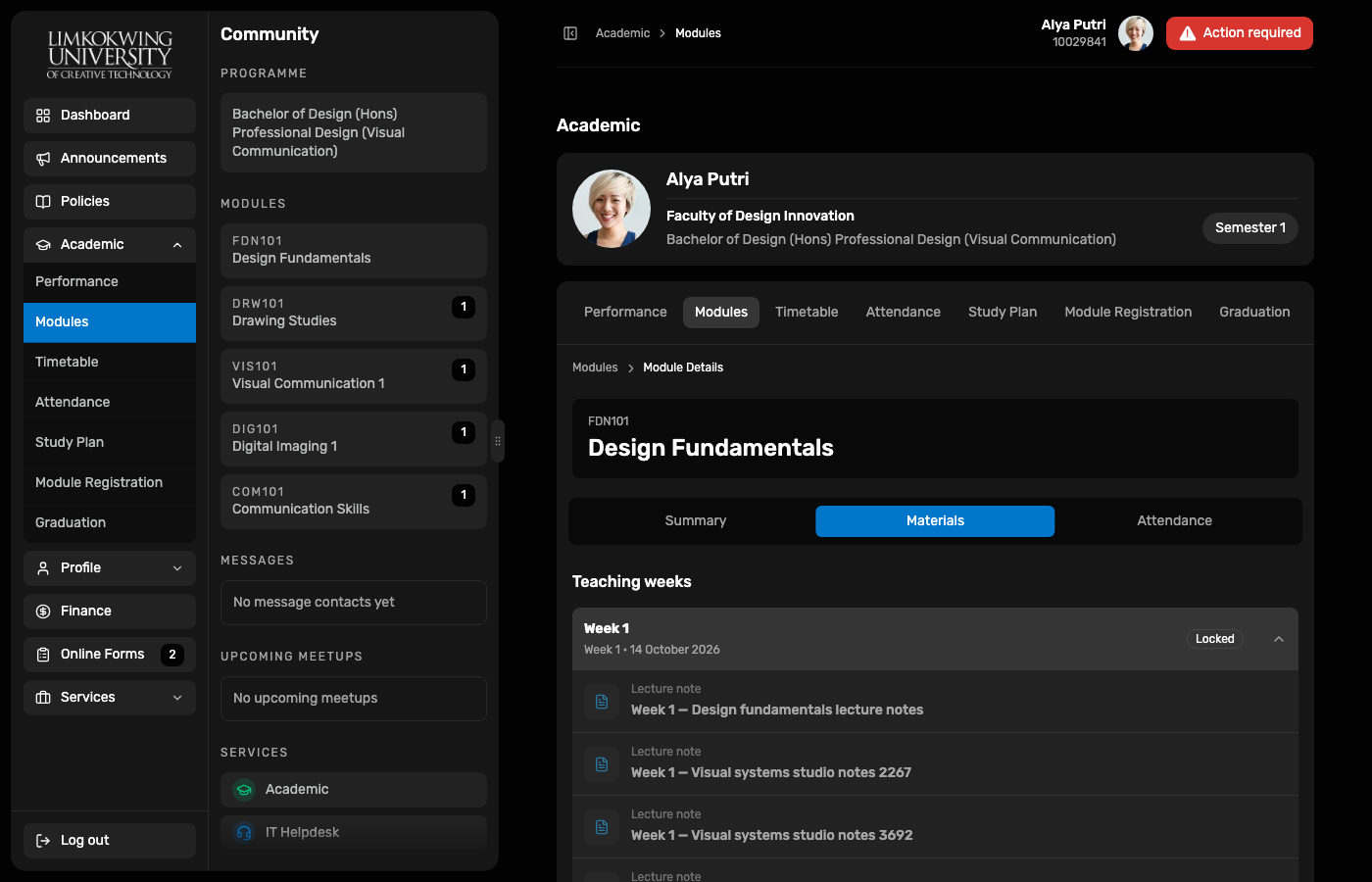Click the Community panel drag handle
The image size is (1372, 882).
point(498,441)
